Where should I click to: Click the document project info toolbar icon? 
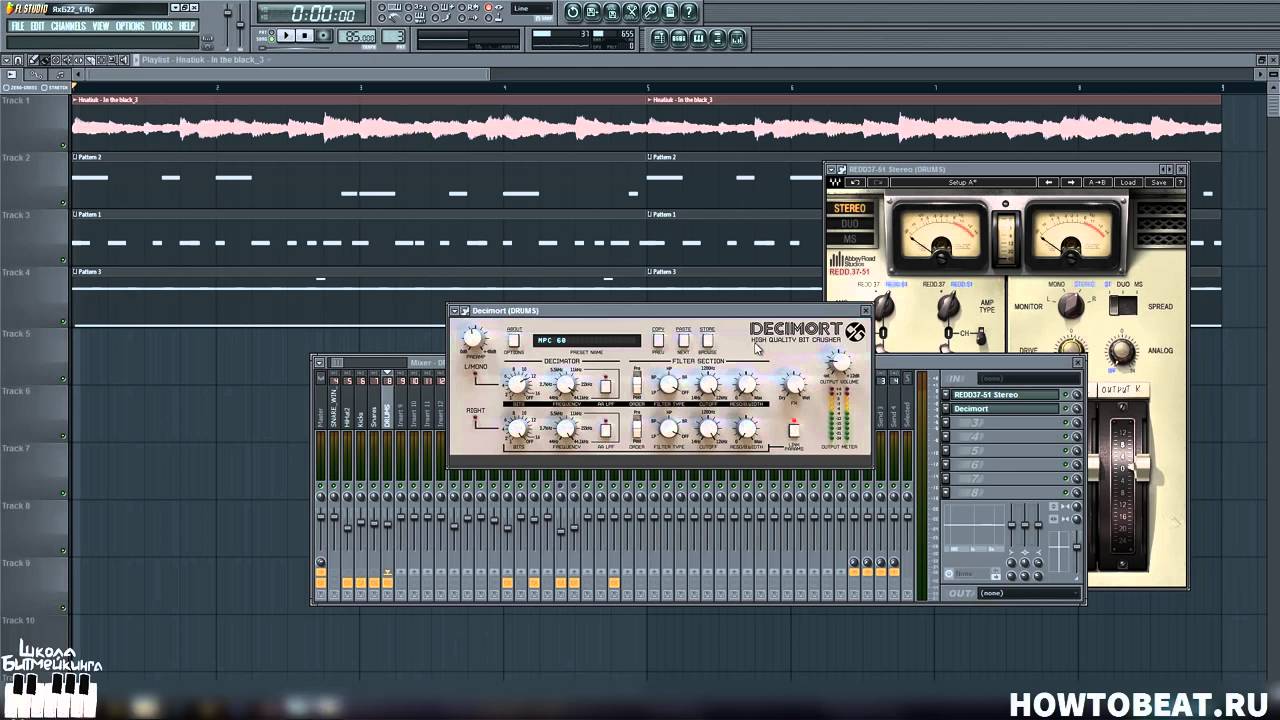click(670, 12)
